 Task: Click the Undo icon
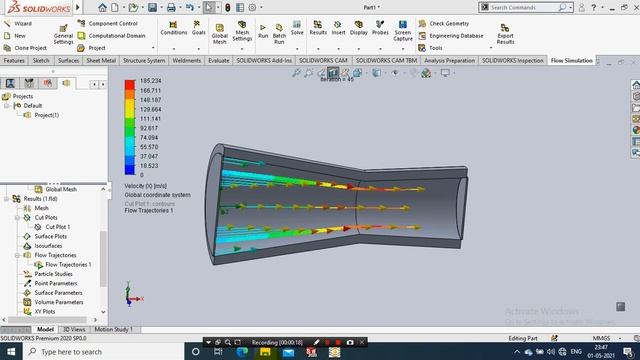click(189, 7)
